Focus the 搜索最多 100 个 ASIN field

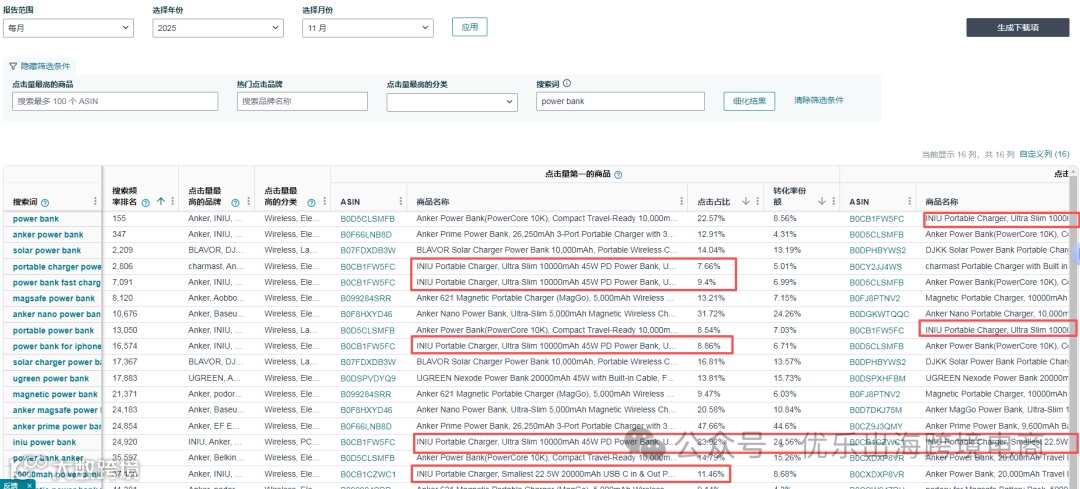point(115,101)
